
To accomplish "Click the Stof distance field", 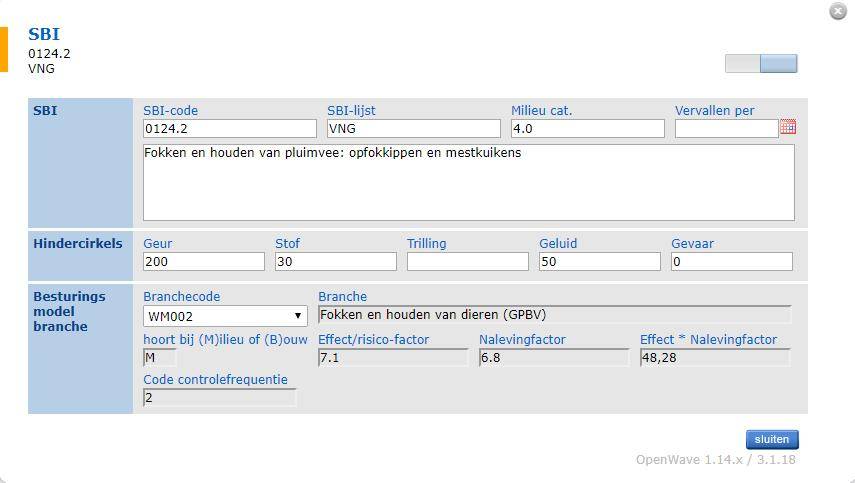I will [335, 262].
